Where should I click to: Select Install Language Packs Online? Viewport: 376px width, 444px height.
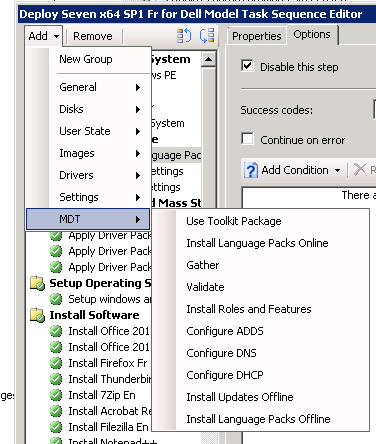pyautogui.click(x=261, y=243)
